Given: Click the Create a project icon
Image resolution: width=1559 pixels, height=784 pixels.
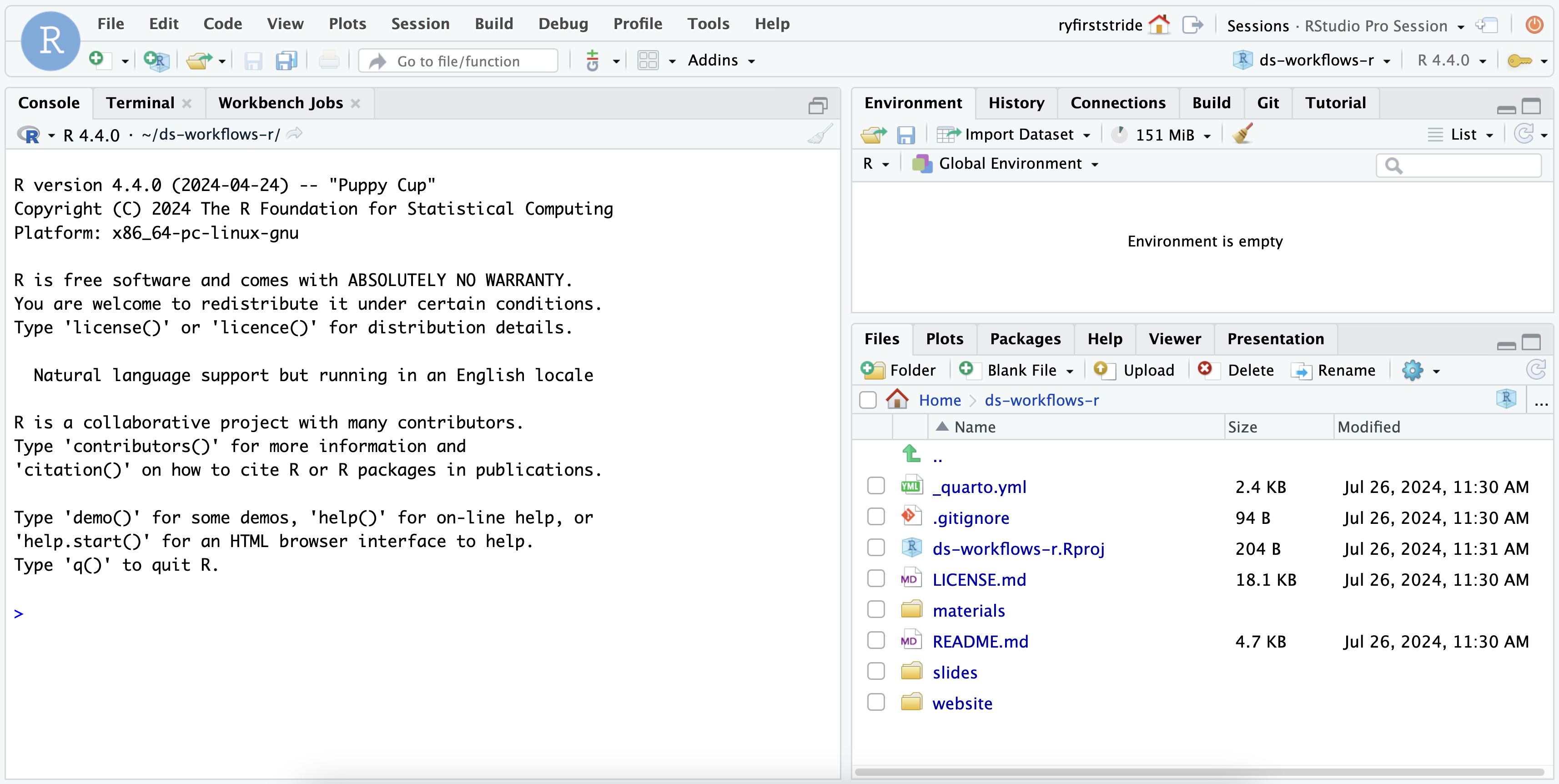Looking at the screenshot, I should pos(156,60).
